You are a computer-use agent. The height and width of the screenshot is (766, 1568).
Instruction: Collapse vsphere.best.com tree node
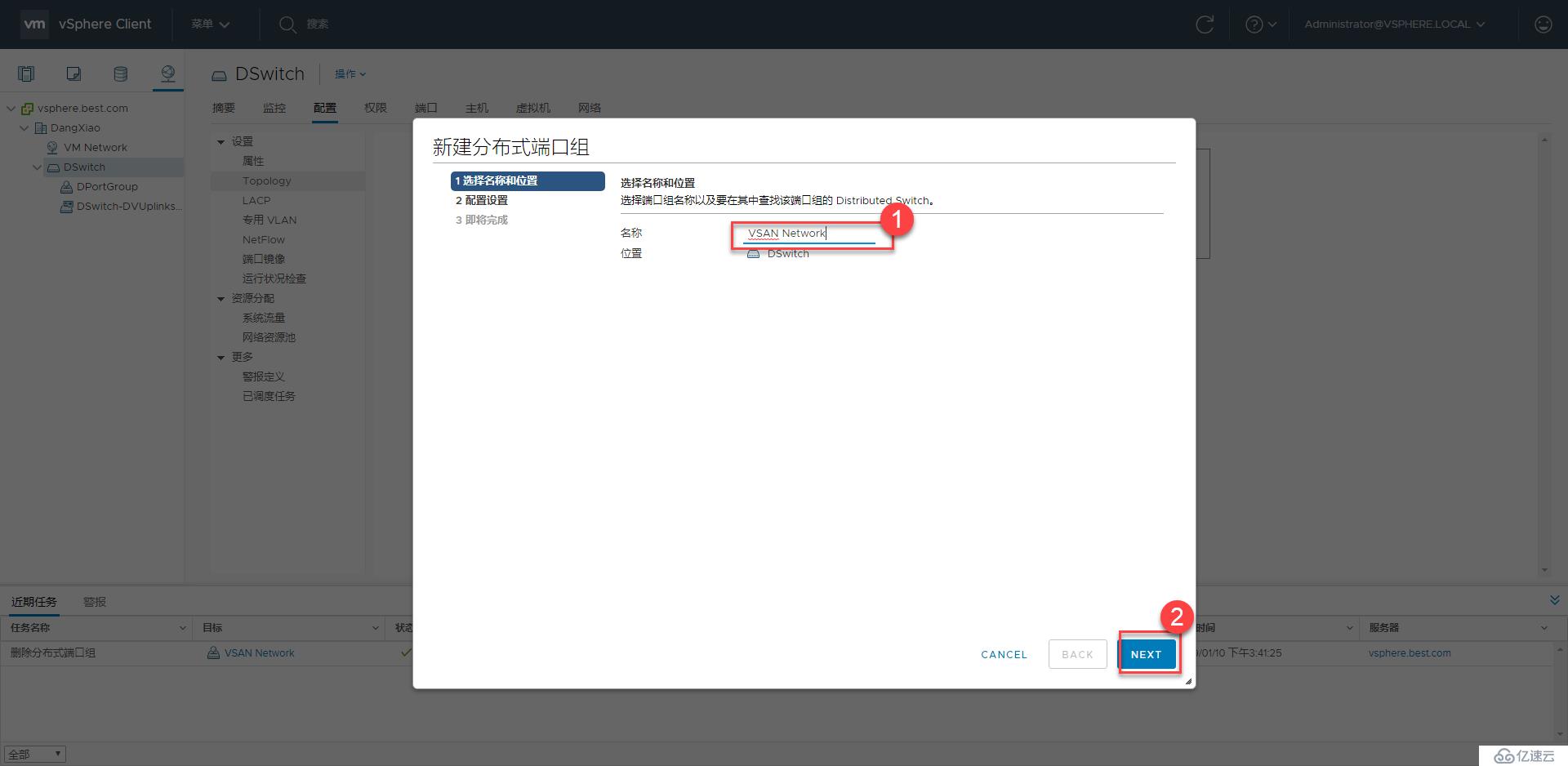tap(11, 108)
